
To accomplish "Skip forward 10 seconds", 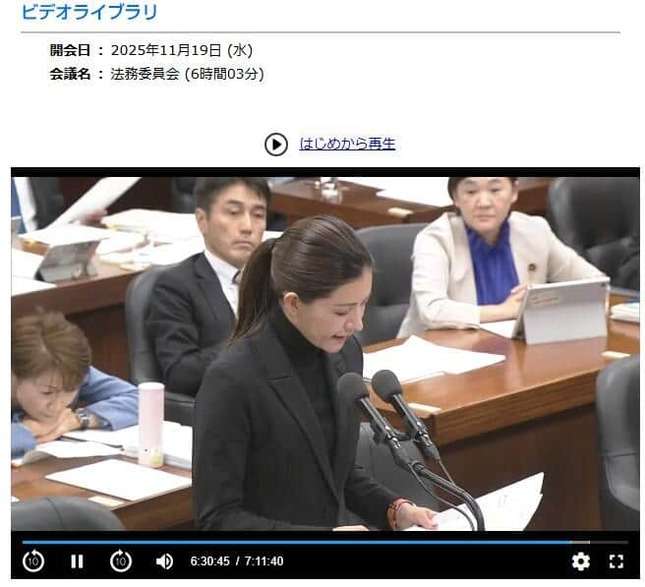I will [x=121, y=561].
